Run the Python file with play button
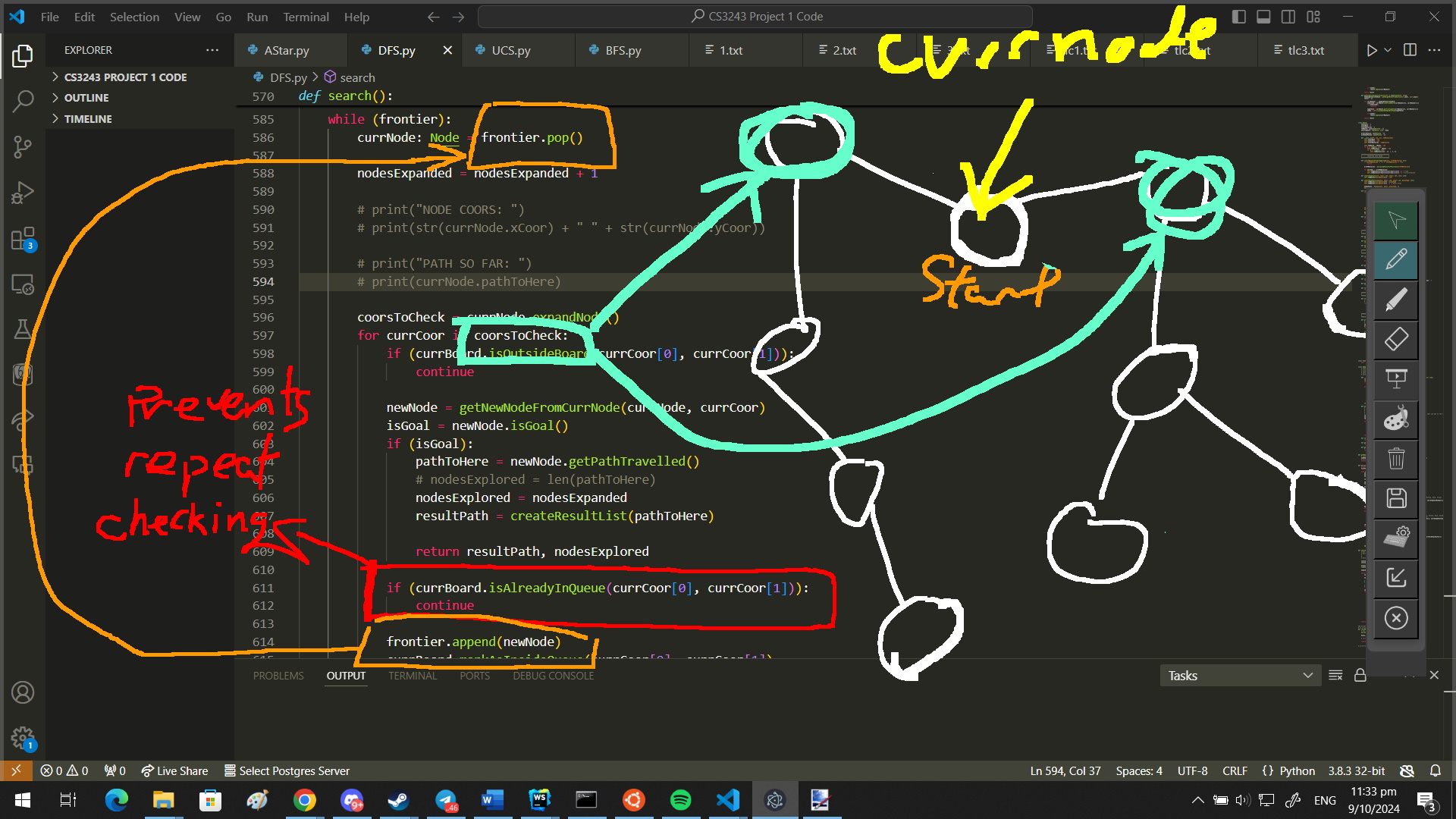This screenshot has width=1456, height=819. coord(1371,50)
